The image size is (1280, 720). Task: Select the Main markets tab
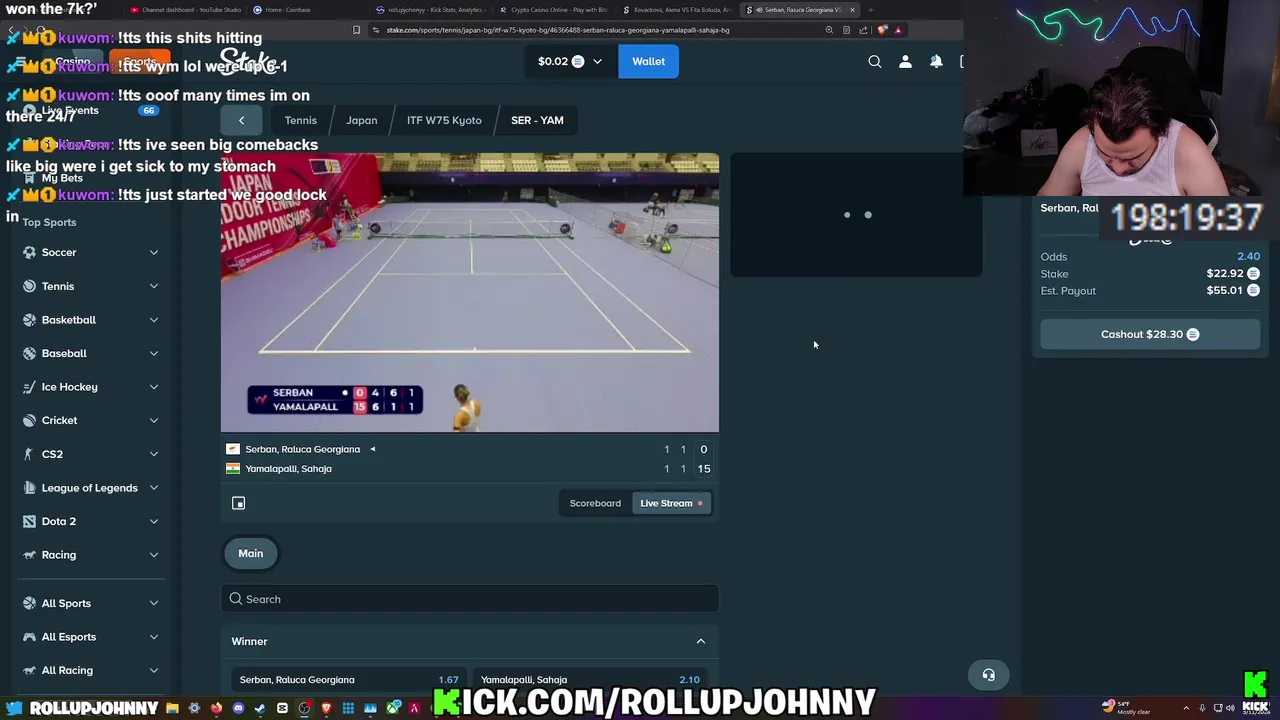pyautogui.click(x=251, y=553)
